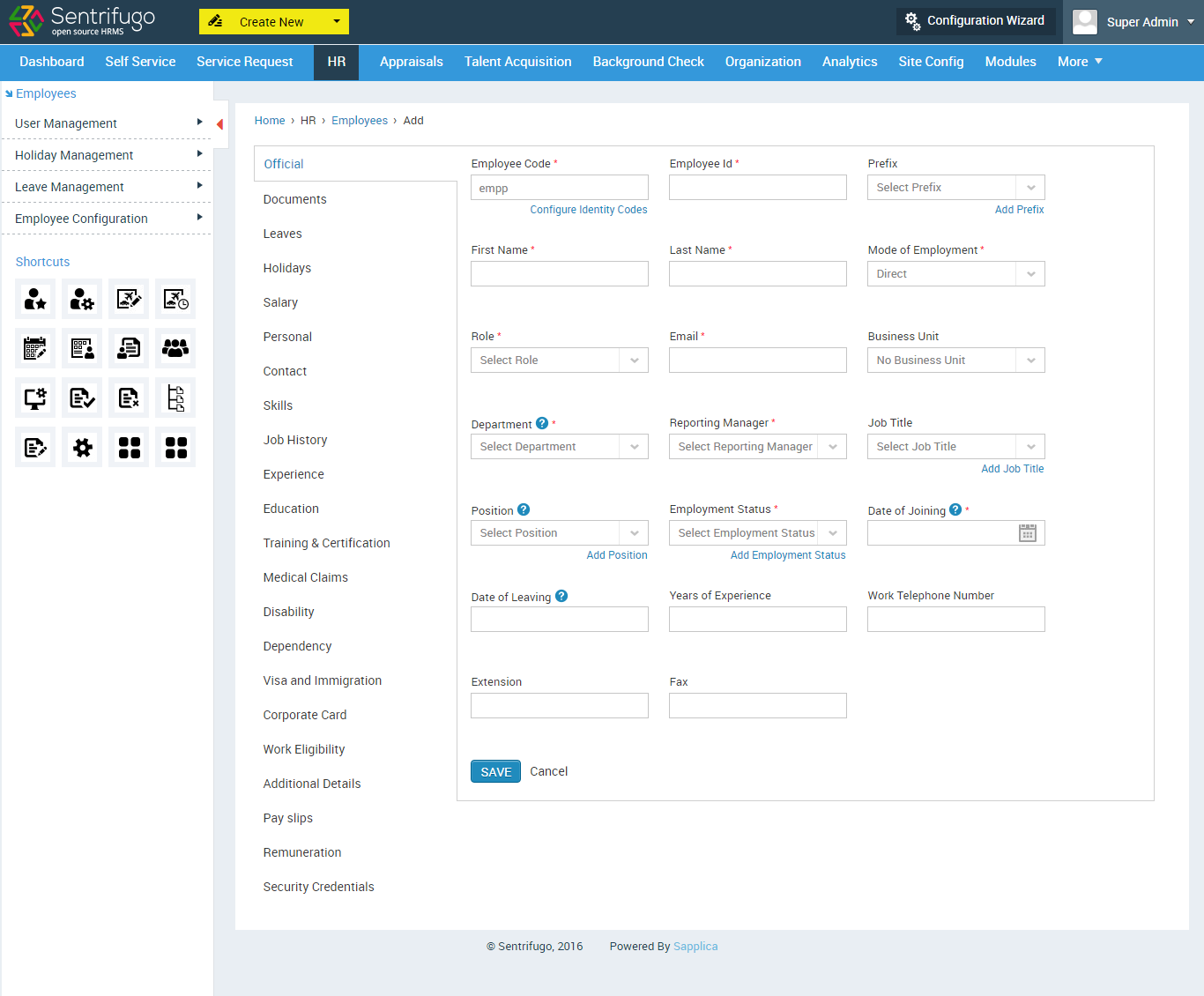This screenshot has width=1204, height=996.
Task: Open the Self Service menu
Action: [140, 62]
